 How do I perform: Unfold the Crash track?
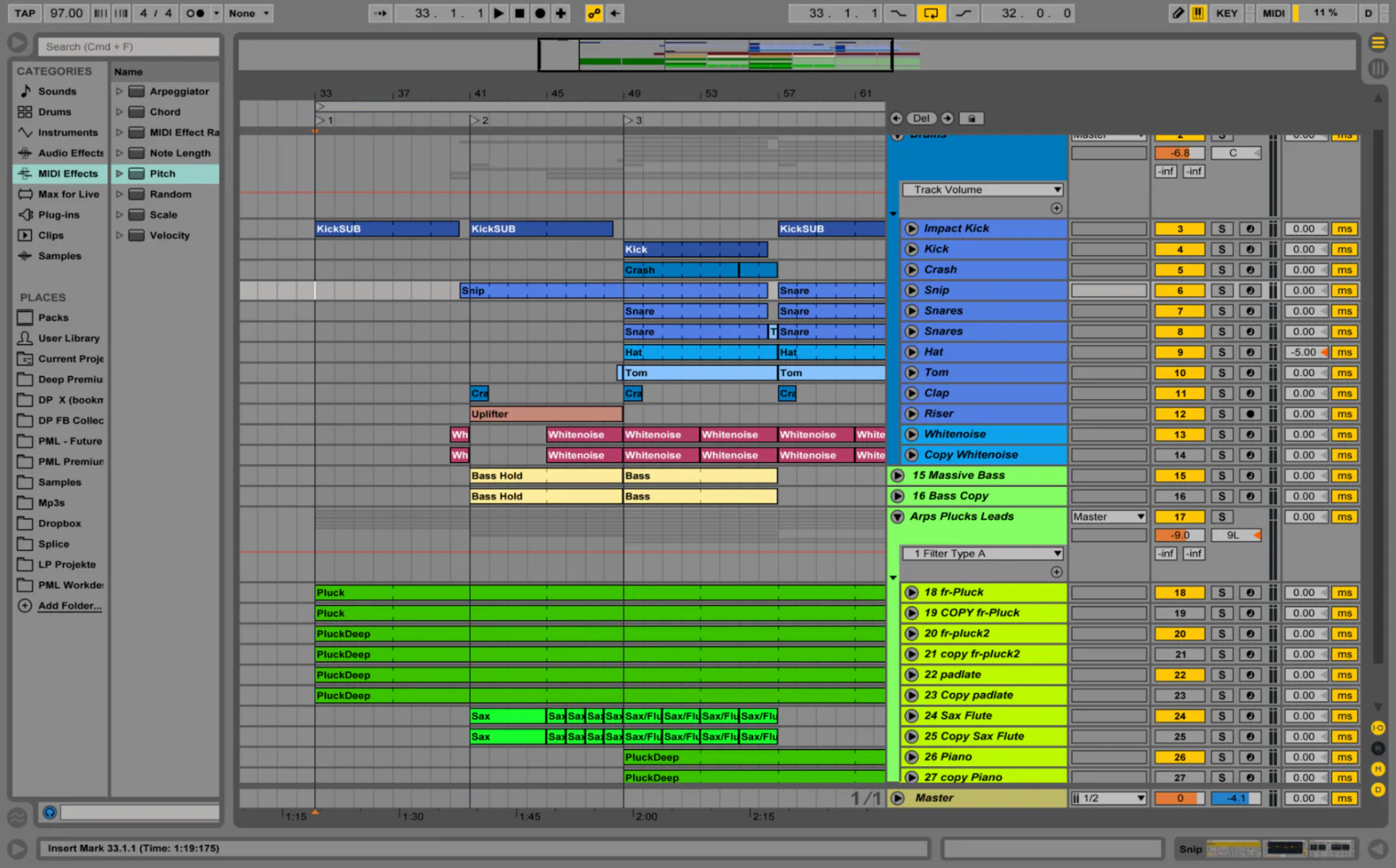[911, 270]
